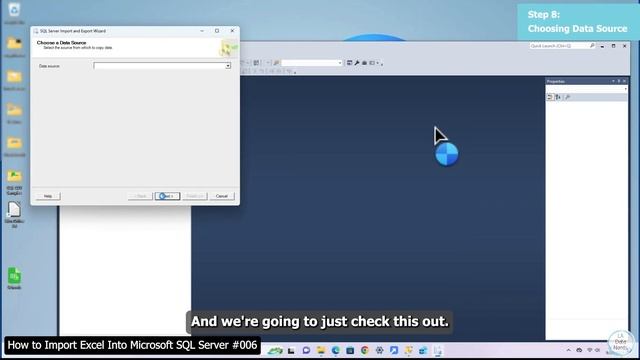Open the Microsoft Store icon on taskbar
Viewport: 640px width, 360px height.
350,350
